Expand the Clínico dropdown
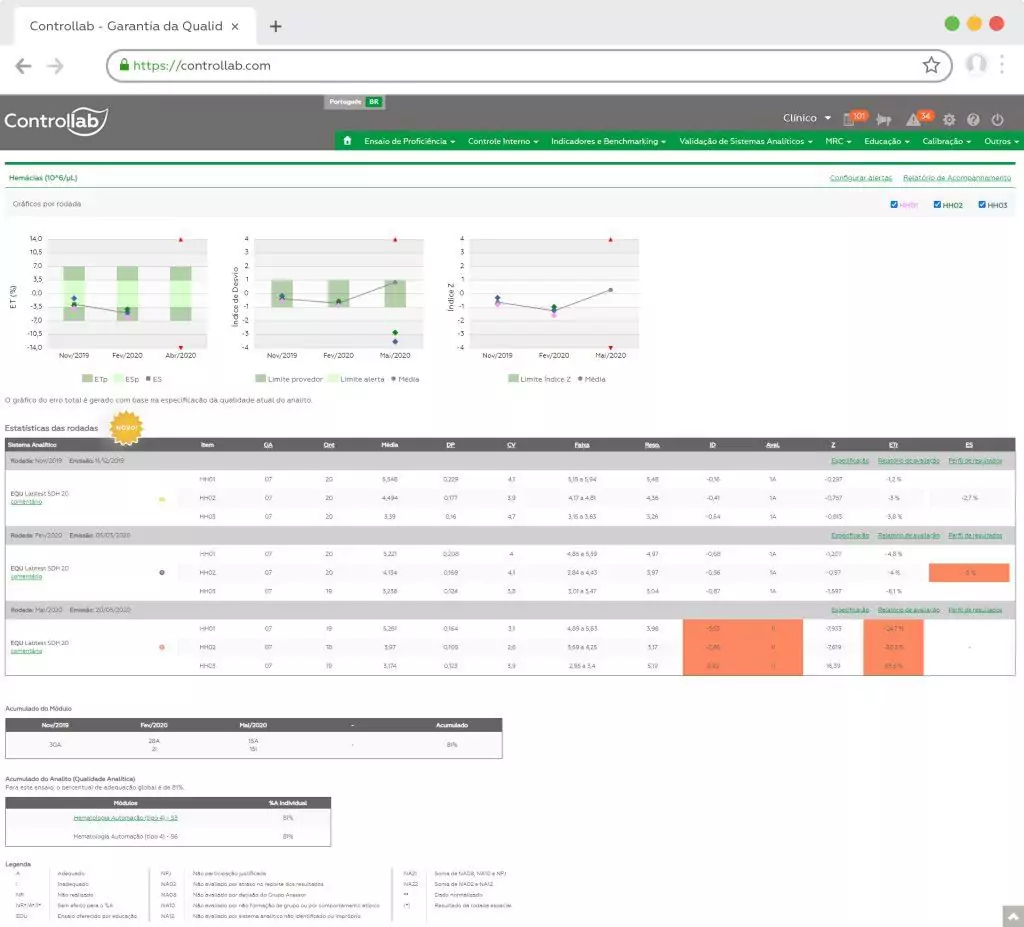 point(807,118)
